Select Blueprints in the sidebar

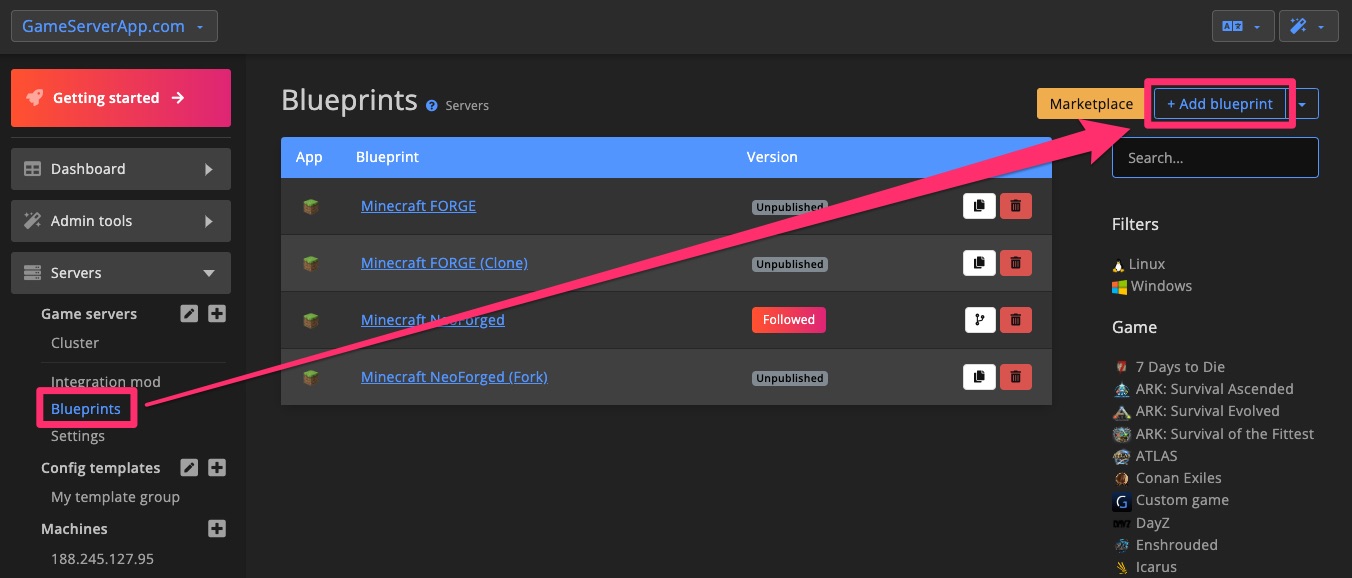point(86,409)
